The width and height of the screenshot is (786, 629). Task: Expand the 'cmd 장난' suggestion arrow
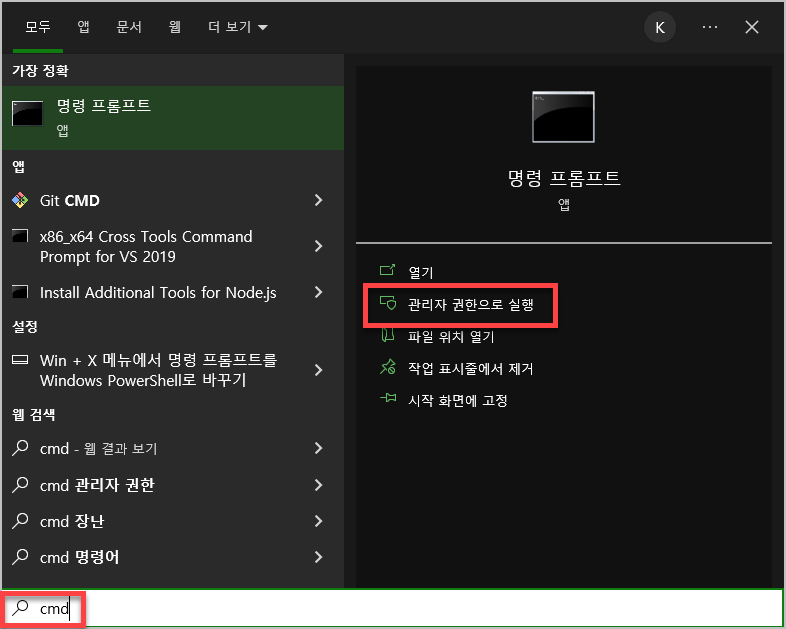coord(318,521)
